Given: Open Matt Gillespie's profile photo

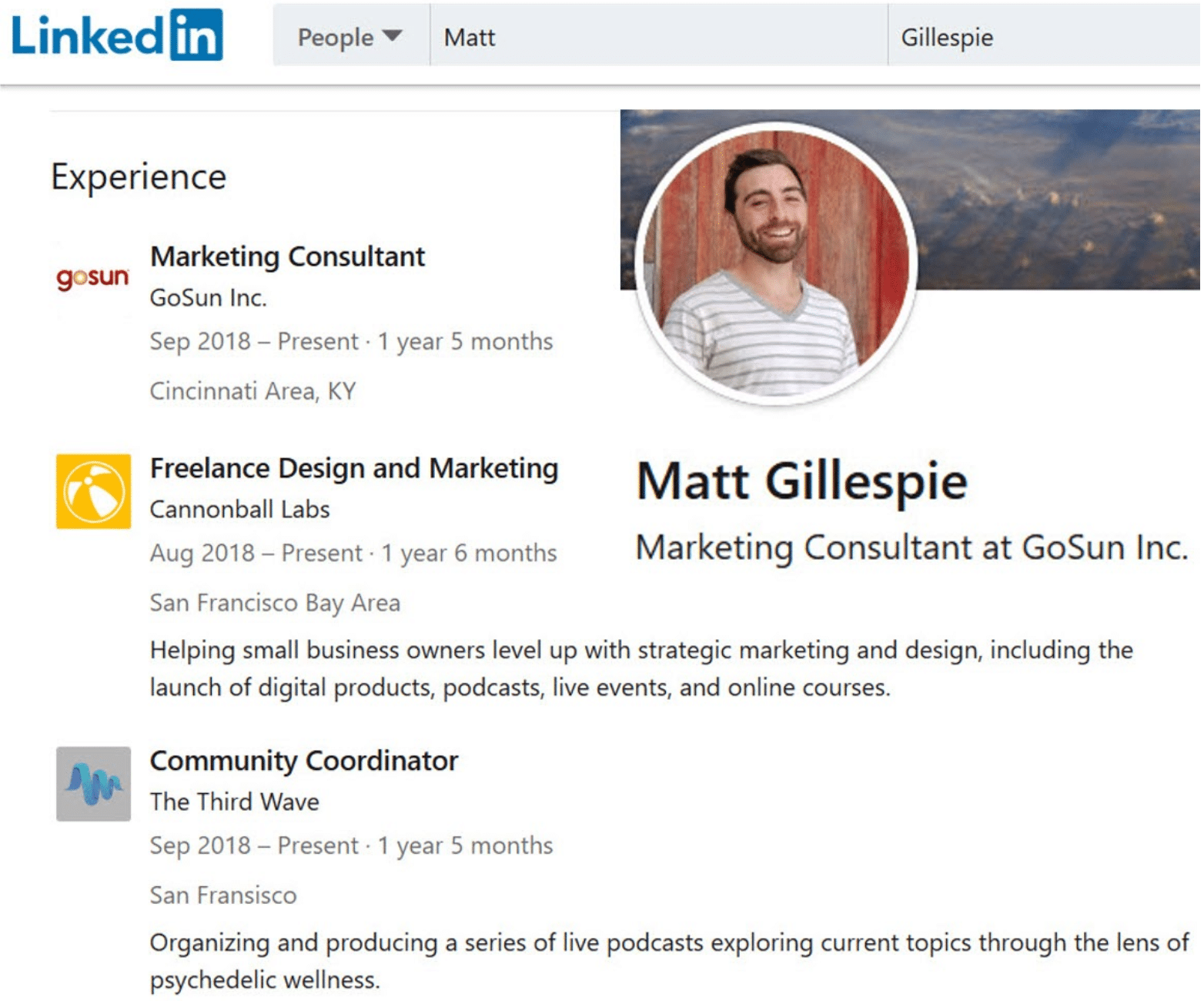Looking at the screenshot, I should [x=778, y=263].
